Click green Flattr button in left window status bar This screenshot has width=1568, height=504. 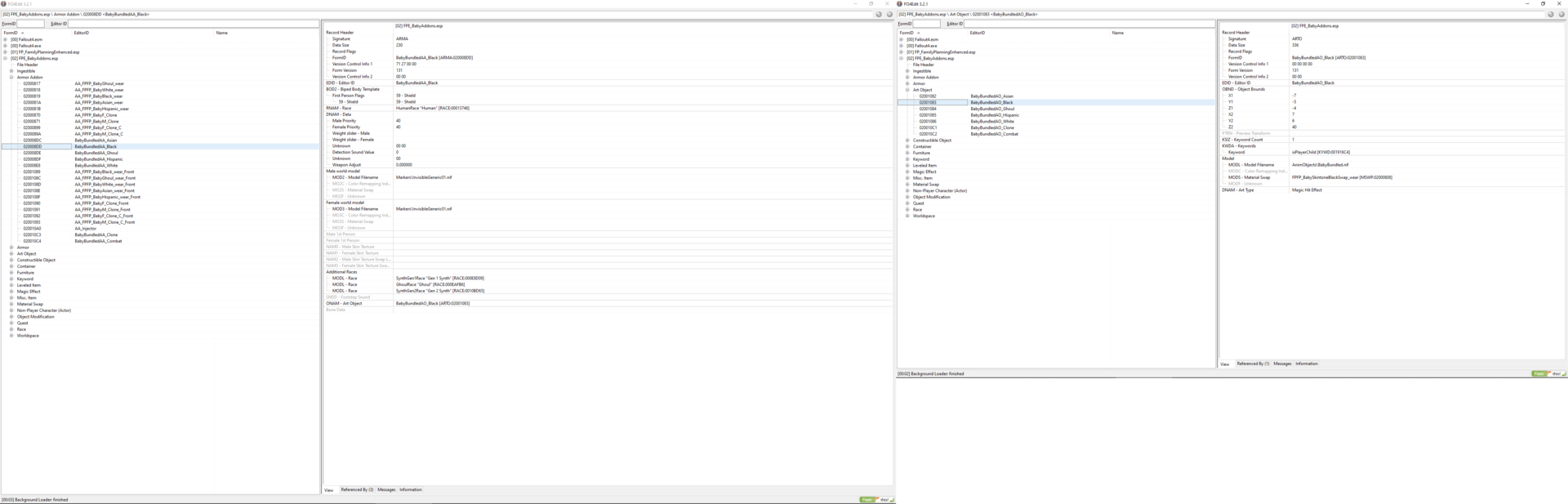[x=867, y=499]
